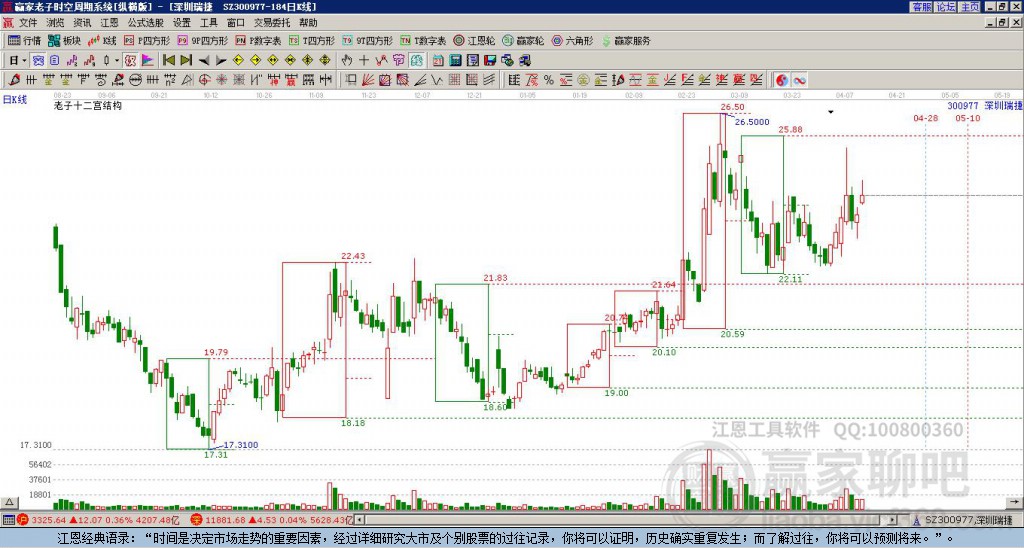Open the 公式选股 menu
This screenshot has width=1024, height=548.
pos(146,23)
